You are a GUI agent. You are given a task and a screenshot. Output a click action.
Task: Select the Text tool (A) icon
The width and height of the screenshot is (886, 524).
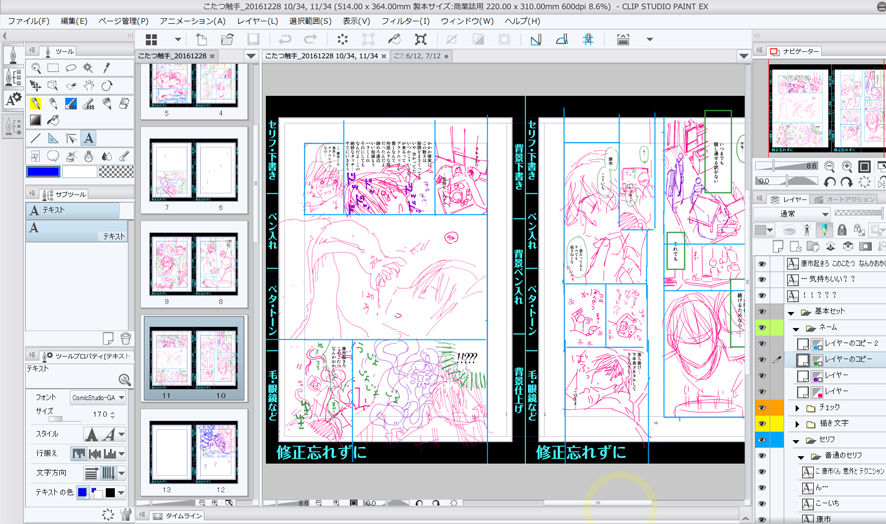[x=88, y=137]
